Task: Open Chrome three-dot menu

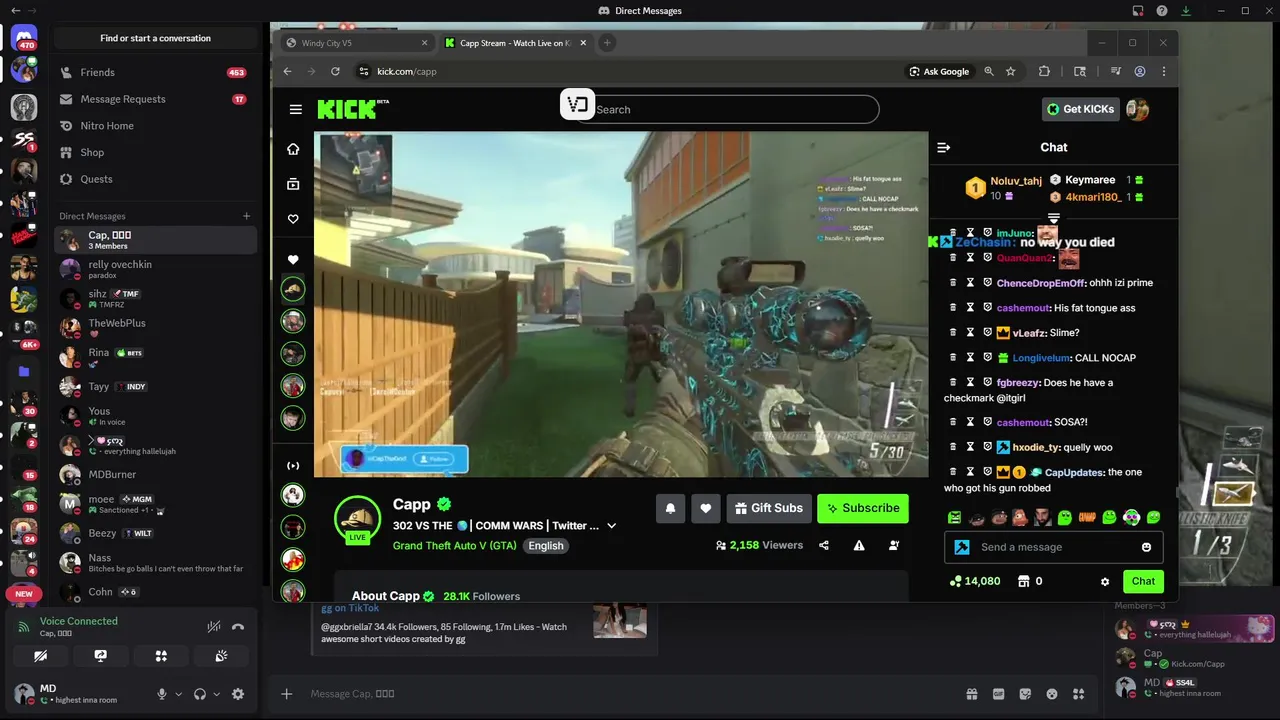Action: [1164, 72]
